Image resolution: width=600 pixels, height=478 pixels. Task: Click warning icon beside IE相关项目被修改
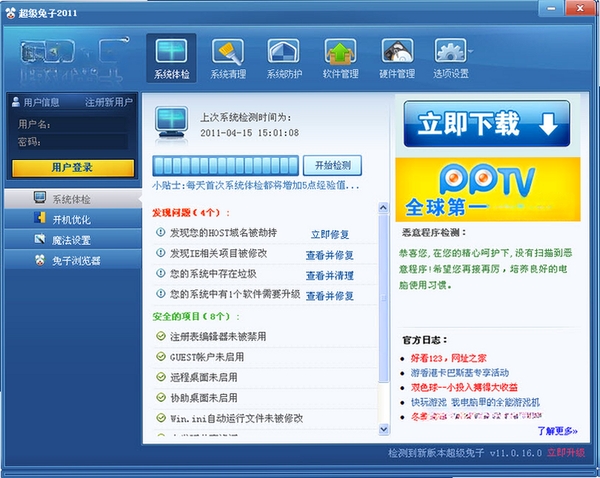[161, 253]
